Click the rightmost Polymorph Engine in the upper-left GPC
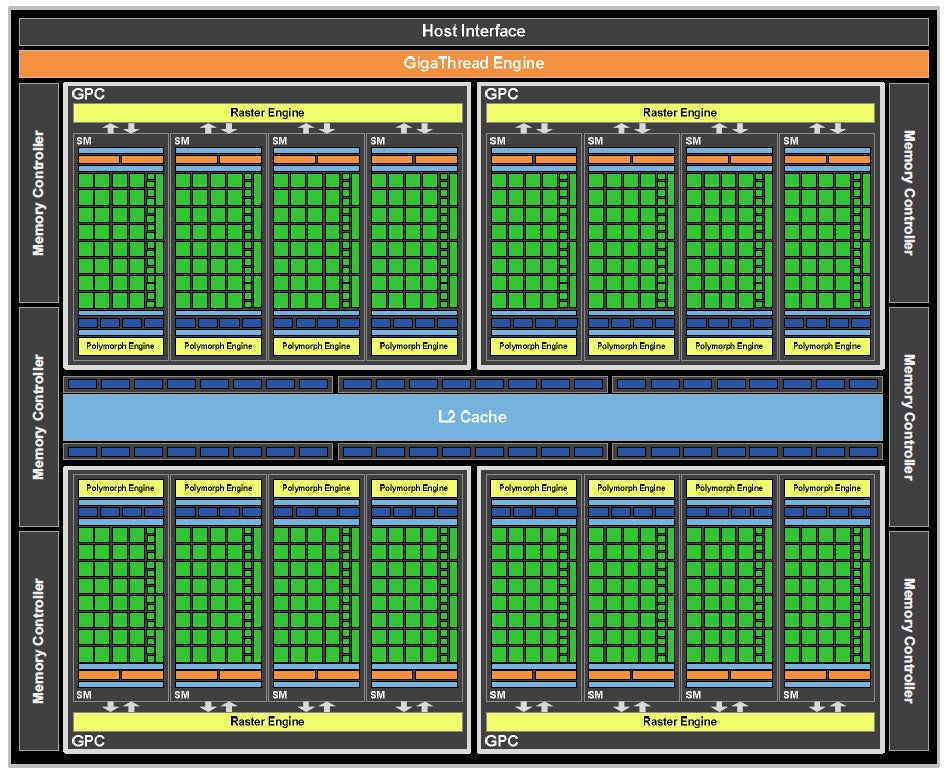 [414, 346]
